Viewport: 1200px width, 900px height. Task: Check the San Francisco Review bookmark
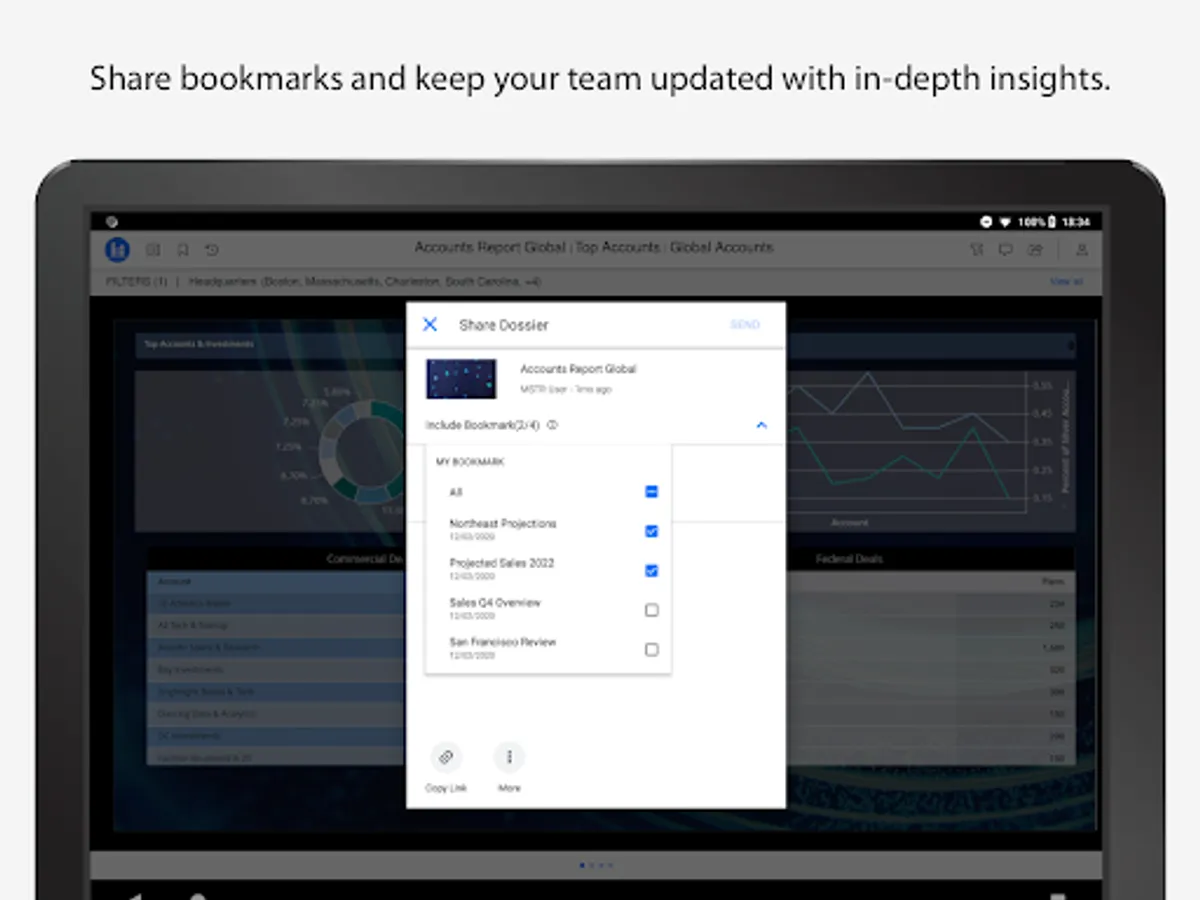651,649
